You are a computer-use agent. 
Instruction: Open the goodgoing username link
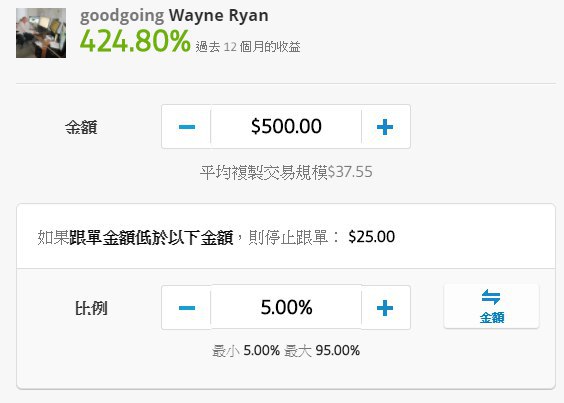coord(122,17)
